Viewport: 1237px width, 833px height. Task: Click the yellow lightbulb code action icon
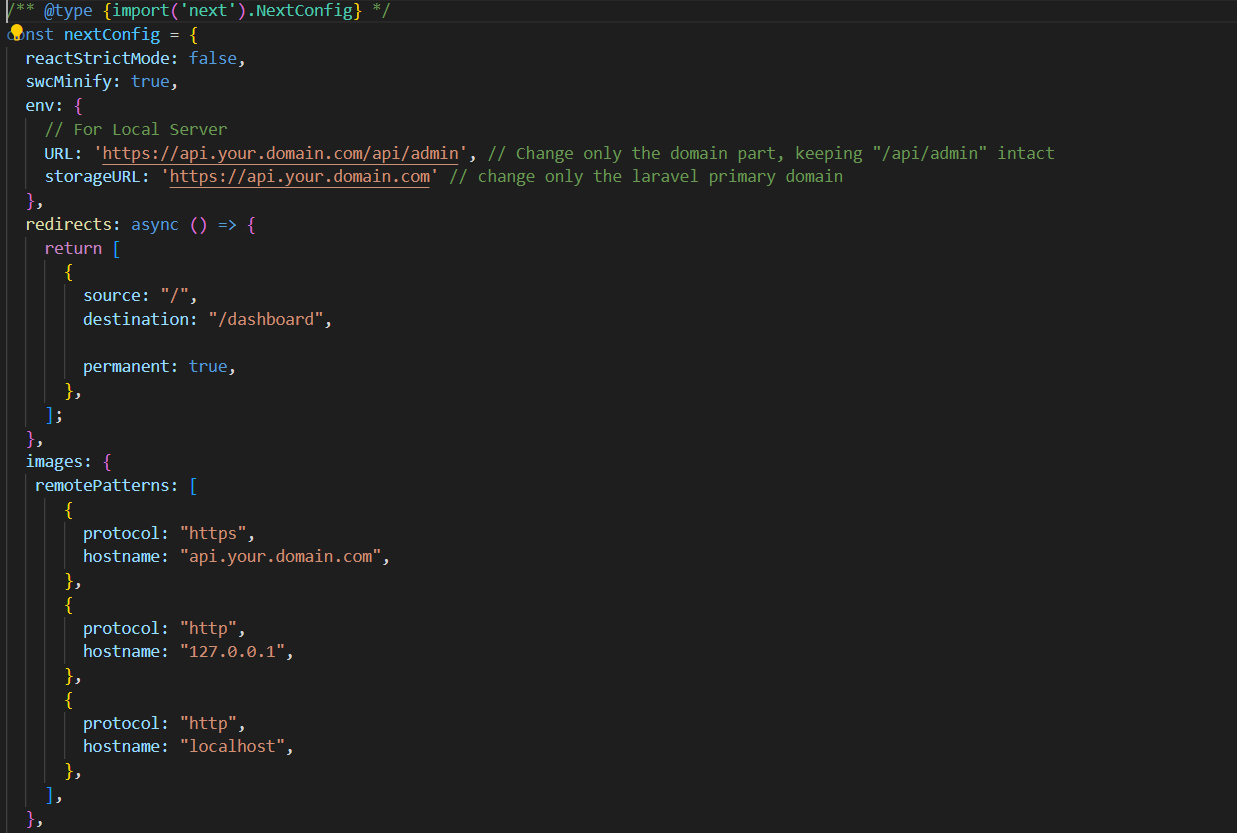tap(16, 32)
